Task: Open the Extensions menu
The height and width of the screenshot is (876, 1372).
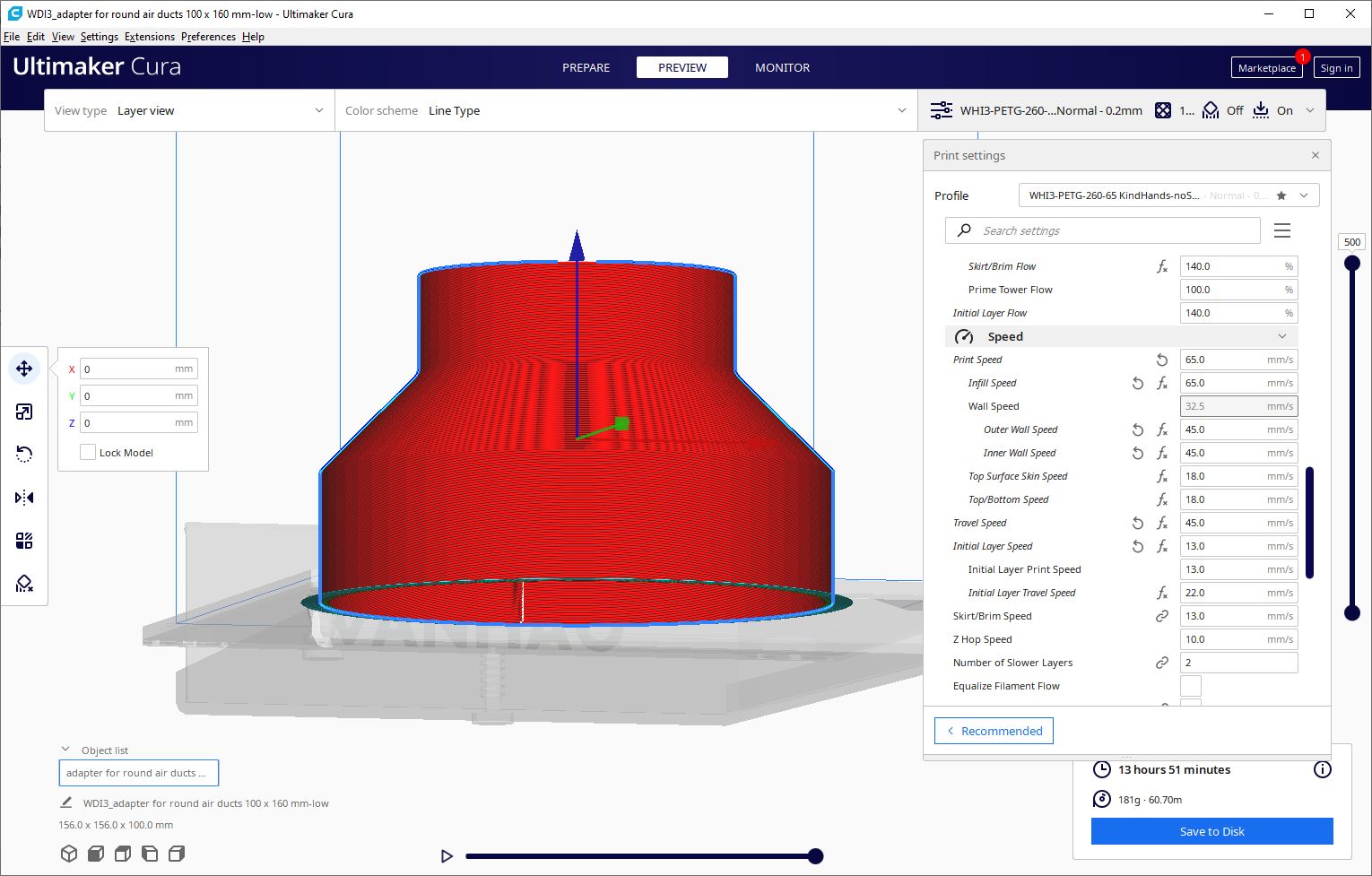Action: [149, 37]
